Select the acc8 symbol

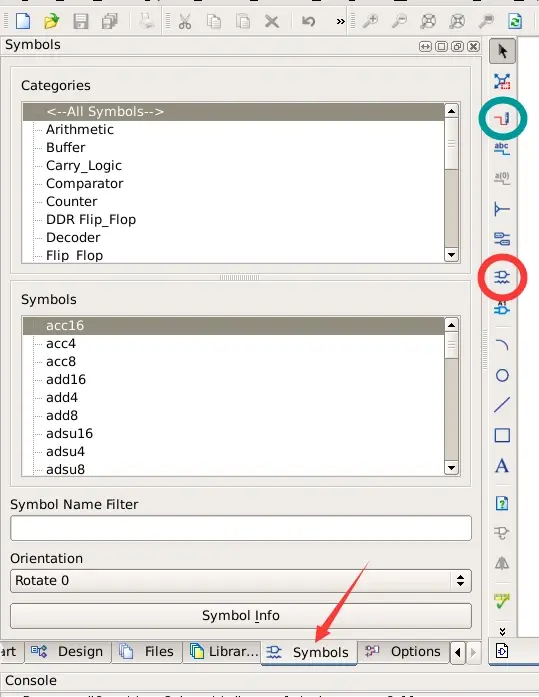(61, 361)
